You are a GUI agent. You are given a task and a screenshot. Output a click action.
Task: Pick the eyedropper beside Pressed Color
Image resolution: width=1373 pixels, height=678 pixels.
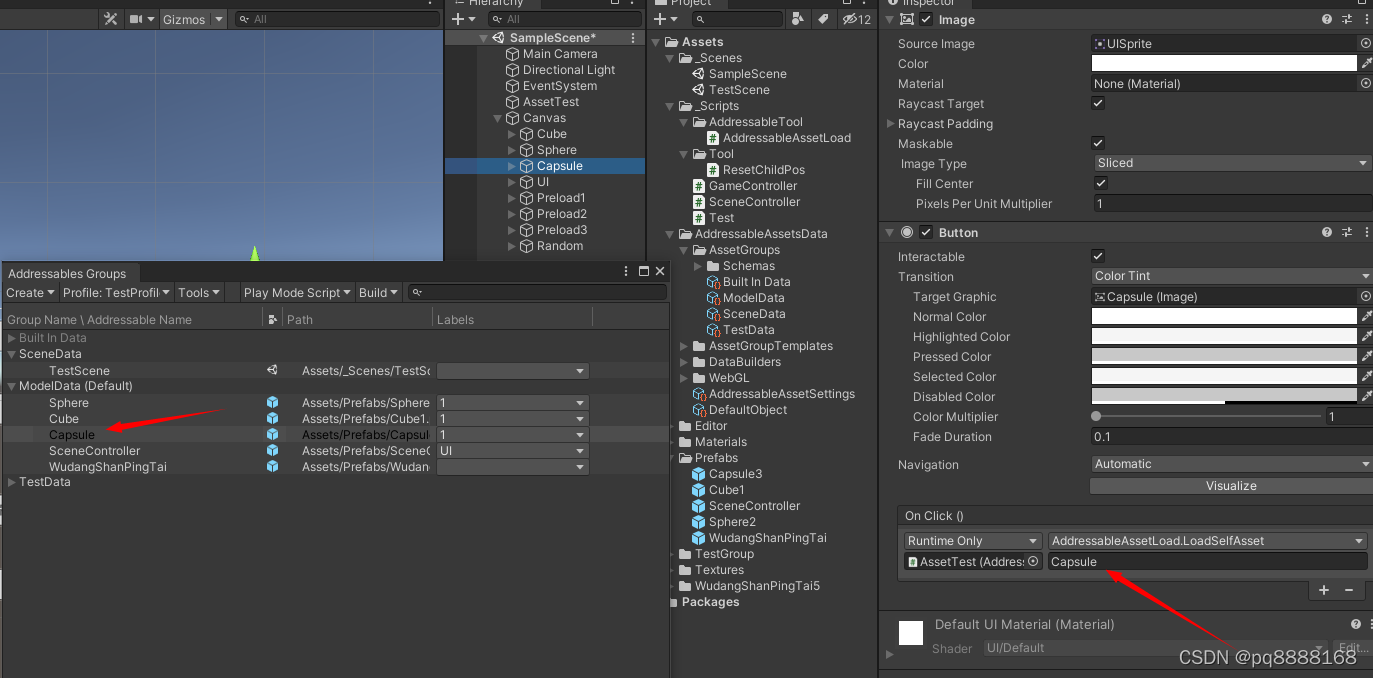1366,356
